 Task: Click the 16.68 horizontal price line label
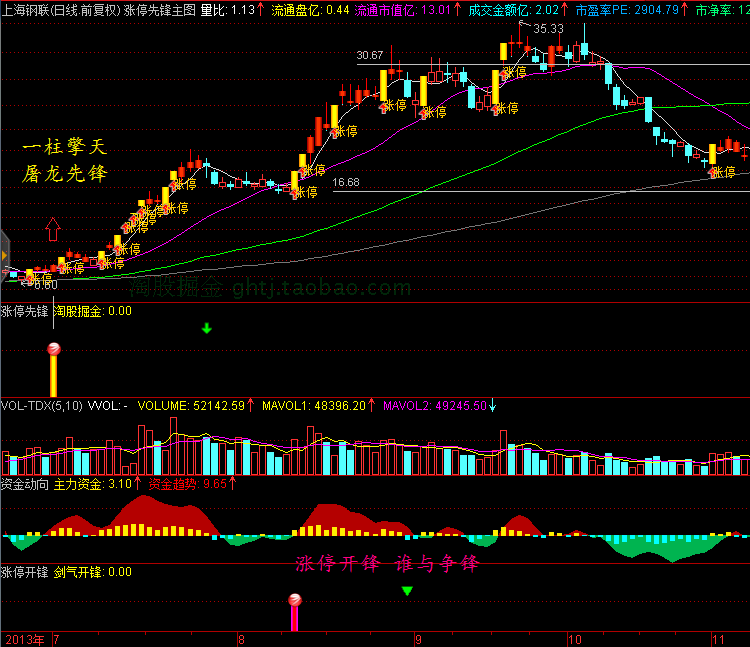[346, 183]
